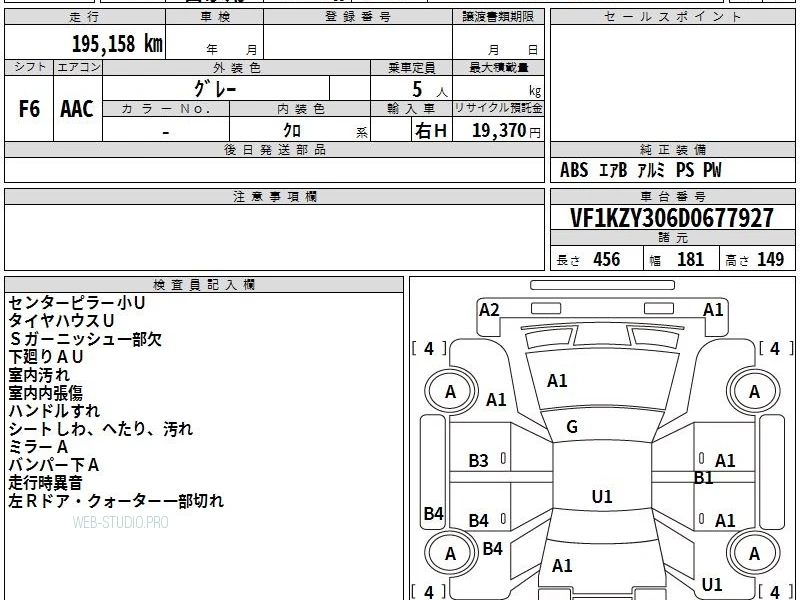Select the width value 181

(x=690, y=259)
